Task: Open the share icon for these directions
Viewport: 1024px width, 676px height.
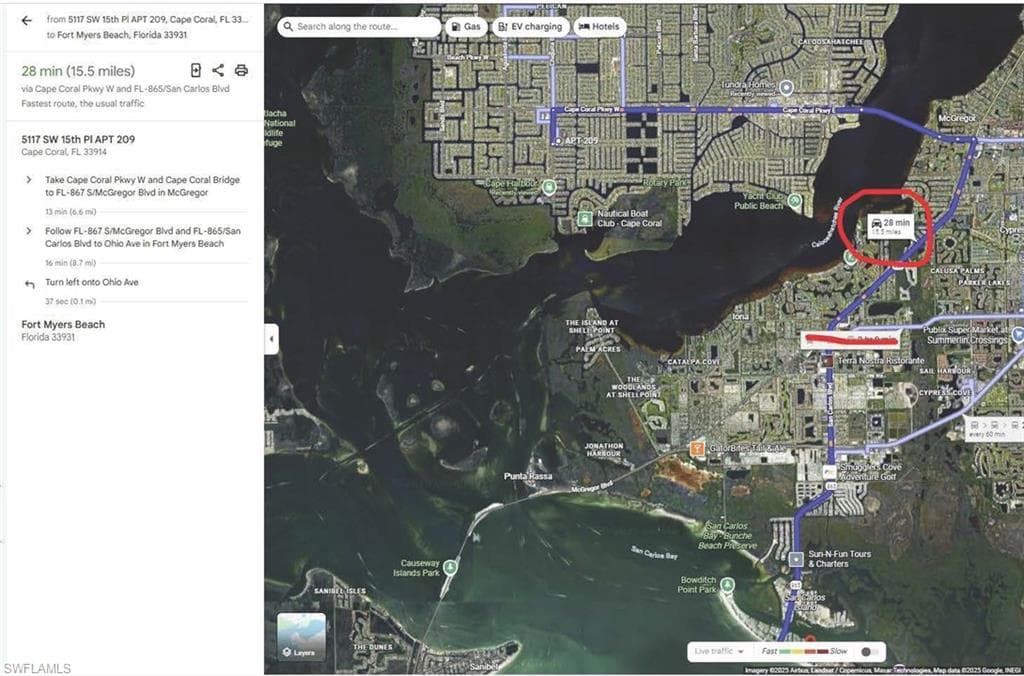Action: click(216, 71)
